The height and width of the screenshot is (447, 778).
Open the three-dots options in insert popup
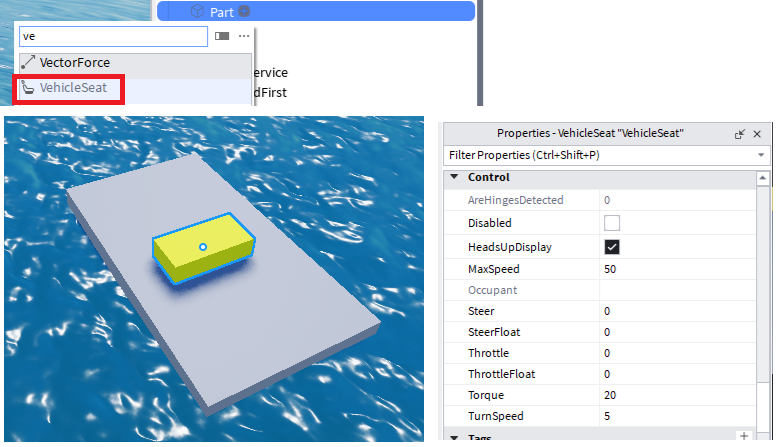pyautogui.click(x=243, y=36)
